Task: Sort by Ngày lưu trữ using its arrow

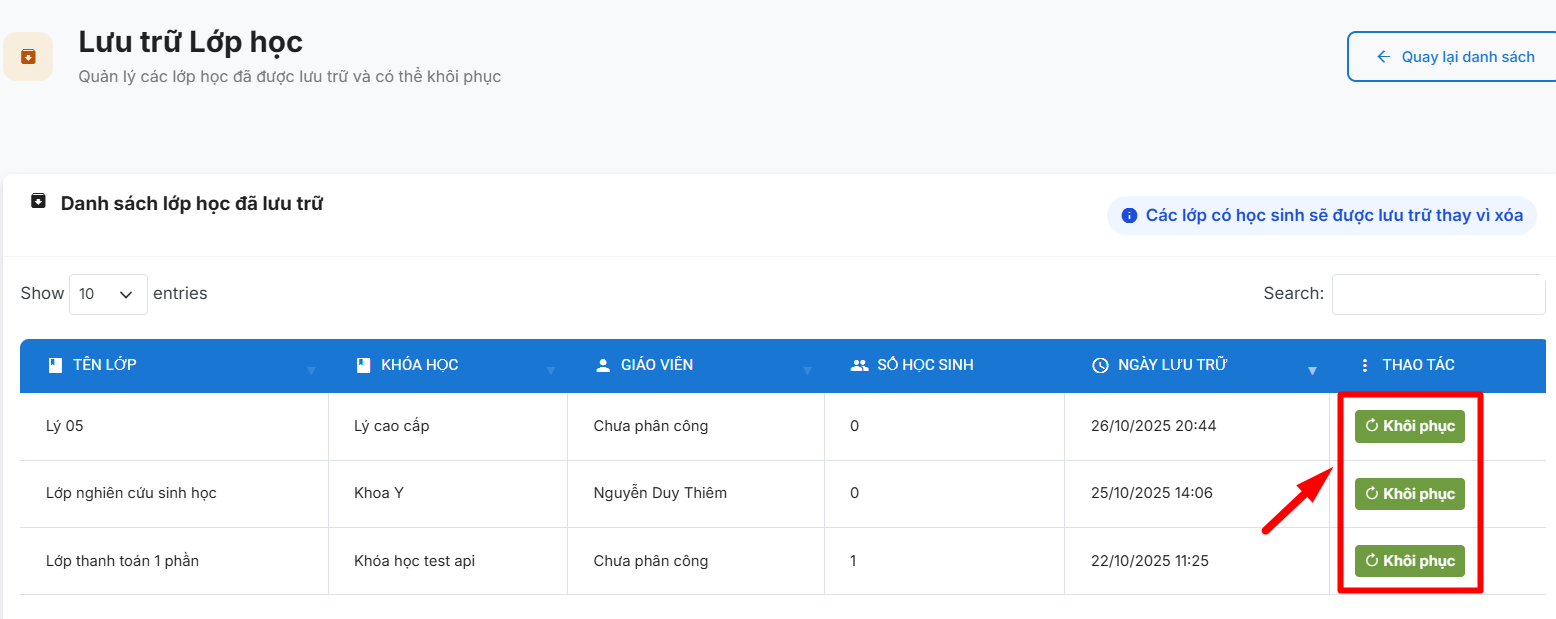Action: pyautogui.click(x=1312, y=371)
